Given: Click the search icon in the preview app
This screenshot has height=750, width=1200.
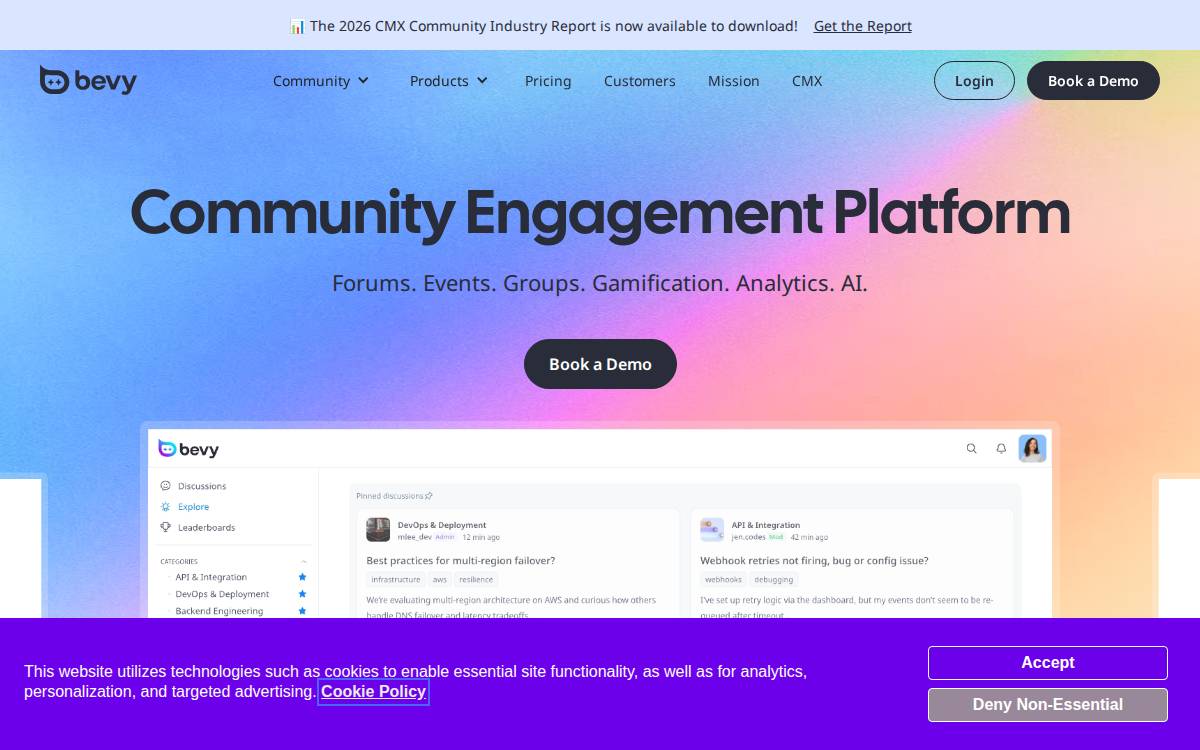Looking at the screenshot, I should (x=971, y=448).
